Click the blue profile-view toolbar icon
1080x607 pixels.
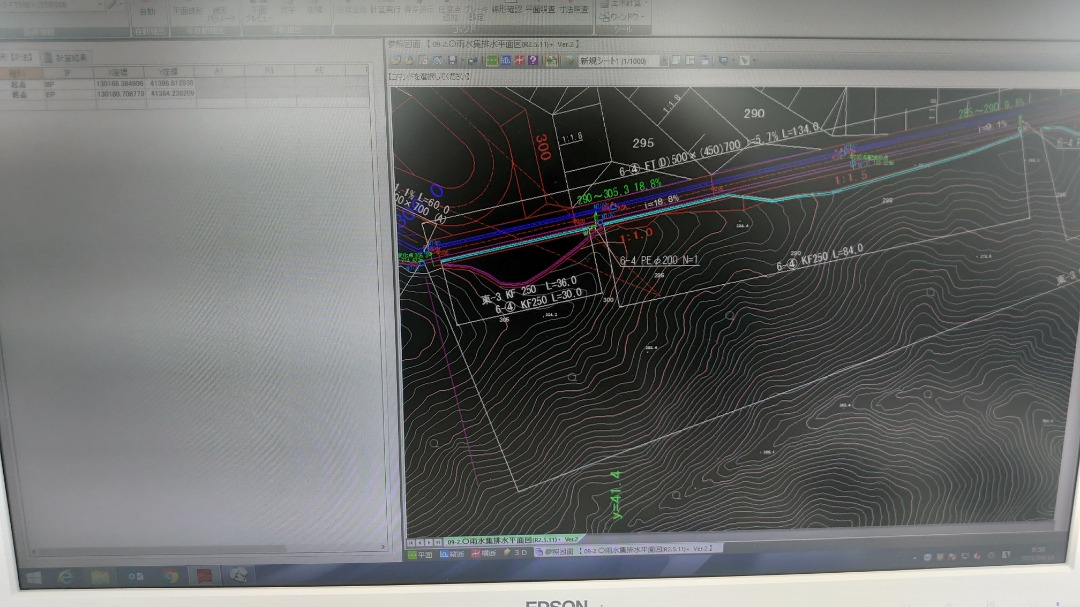point(506,61)
